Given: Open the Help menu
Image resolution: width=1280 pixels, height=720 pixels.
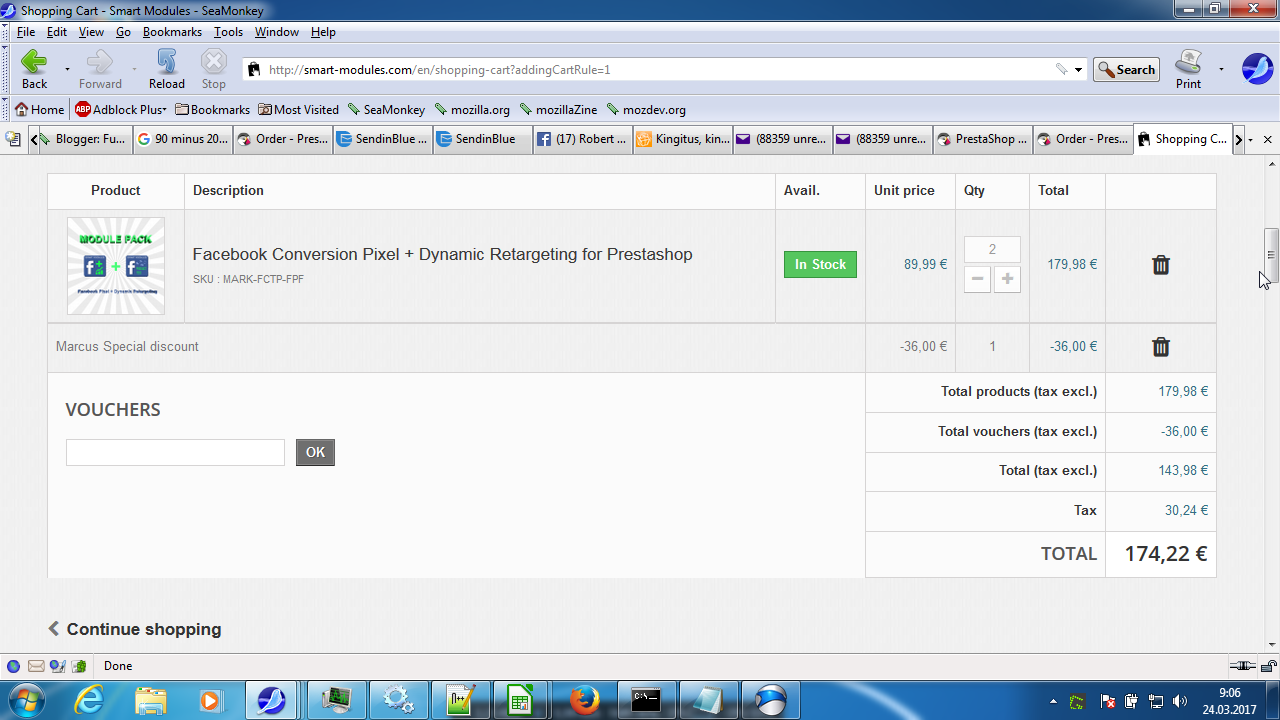Looking at the screenshot, I should 323,32.
